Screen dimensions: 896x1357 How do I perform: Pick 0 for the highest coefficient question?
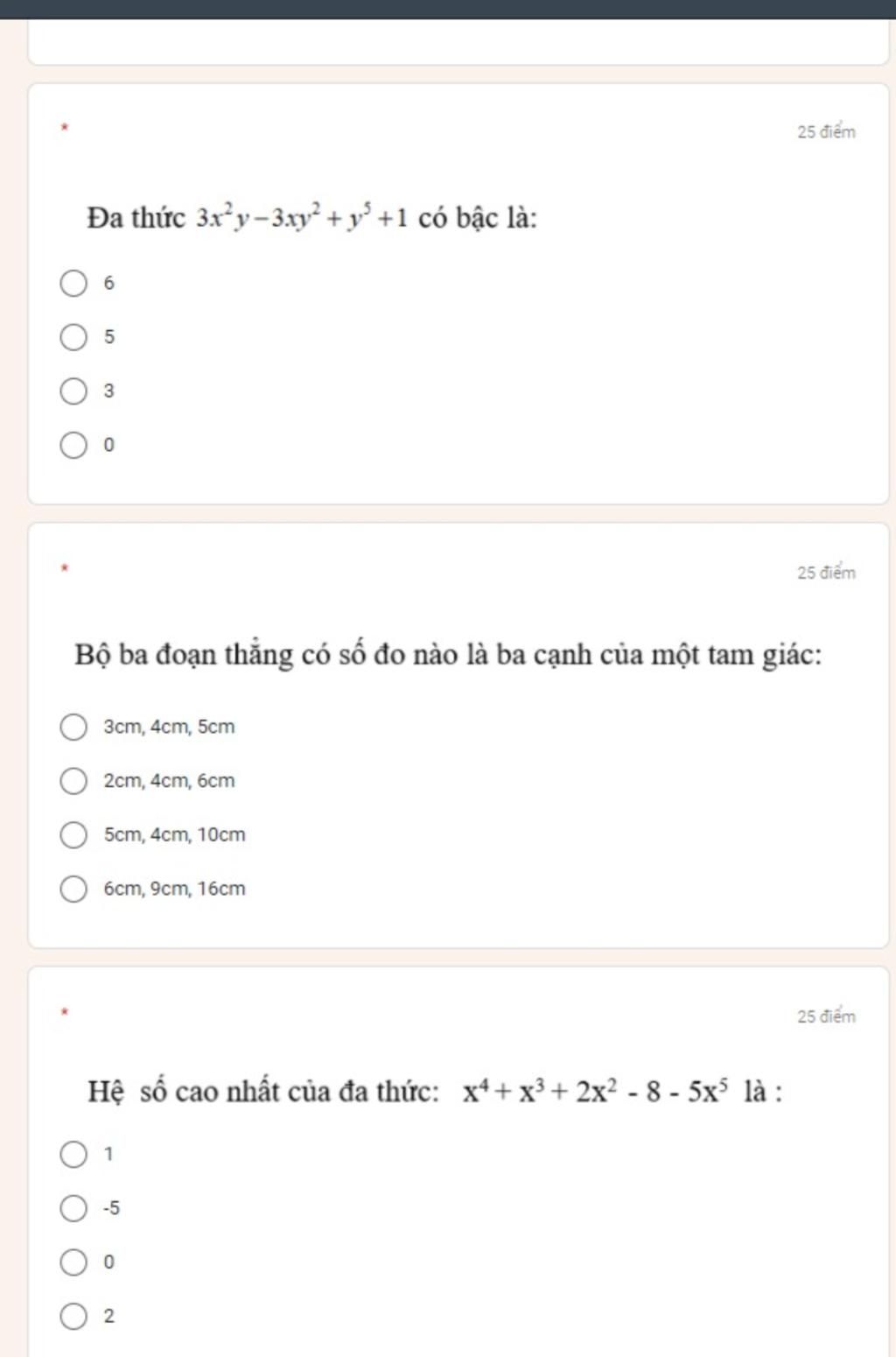coord(73,1262)
